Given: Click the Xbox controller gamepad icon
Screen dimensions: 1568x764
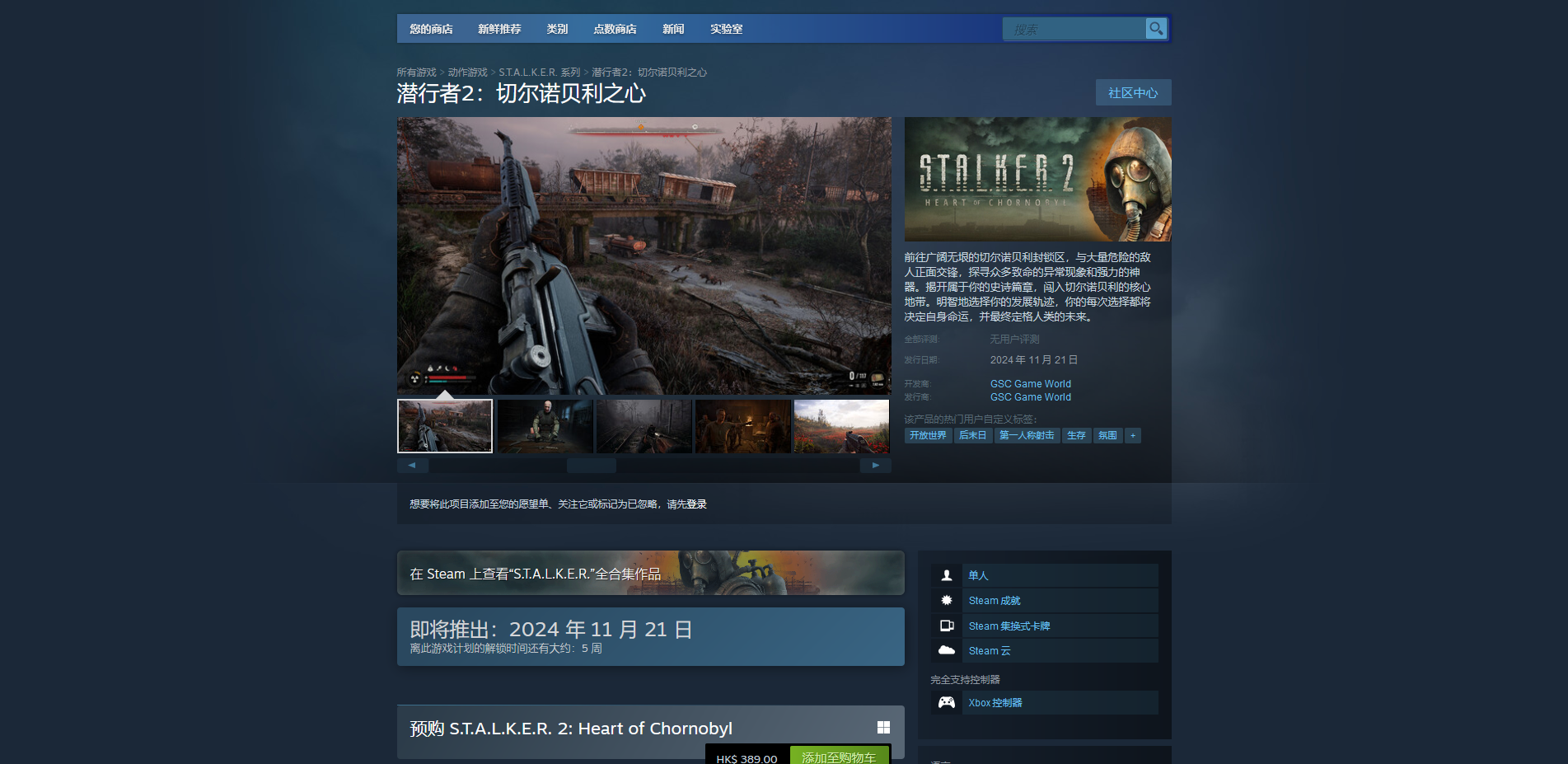Looking at the screenshot, I should point(947,702).
